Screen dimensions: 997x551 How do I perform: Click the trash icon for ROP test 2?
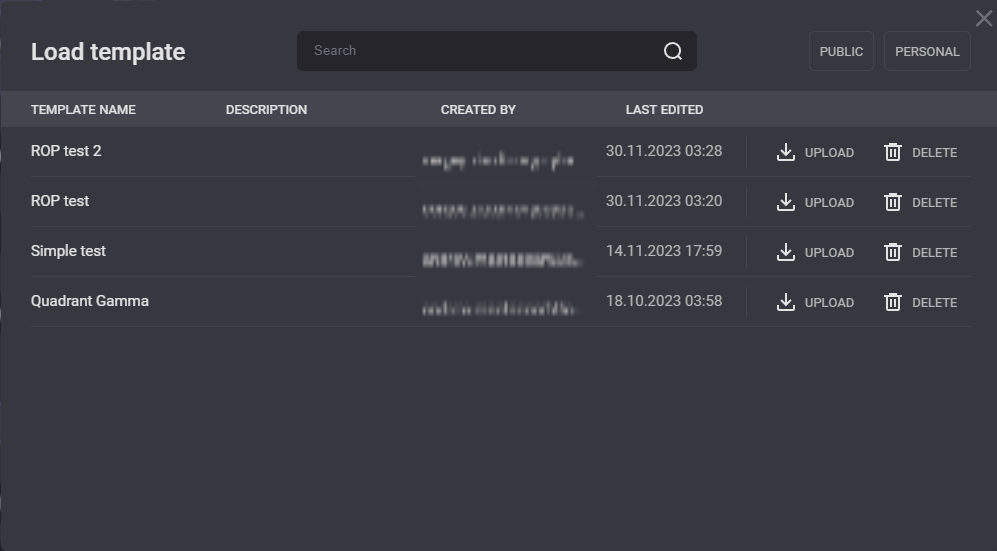(x=893, y=152)
